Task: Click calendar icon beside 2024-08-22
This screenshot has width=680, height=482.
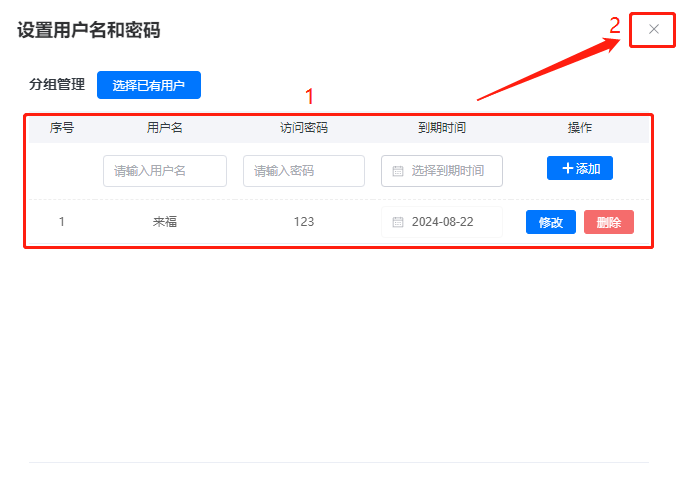Action: click(397, 222)
